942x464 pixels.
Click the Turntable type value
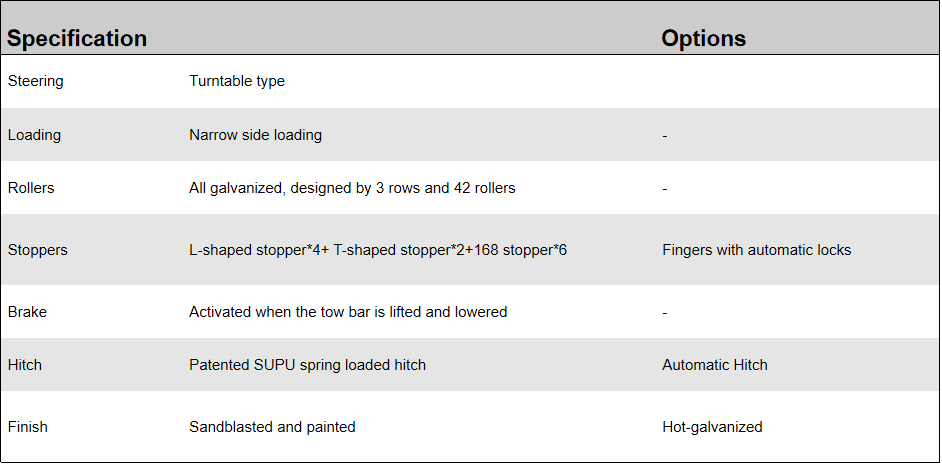point(237,81)
